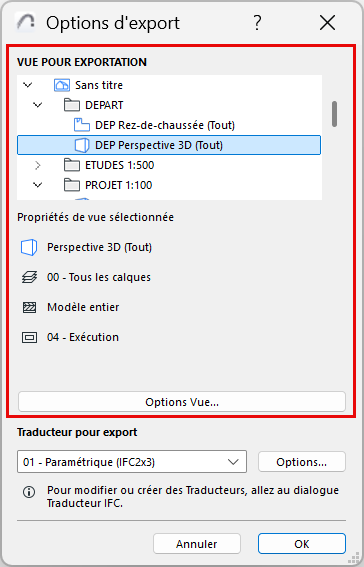The image size is (364, 567).
Task: Click the Archicad icon in the title bar
Action: click(x=25, y=22)
